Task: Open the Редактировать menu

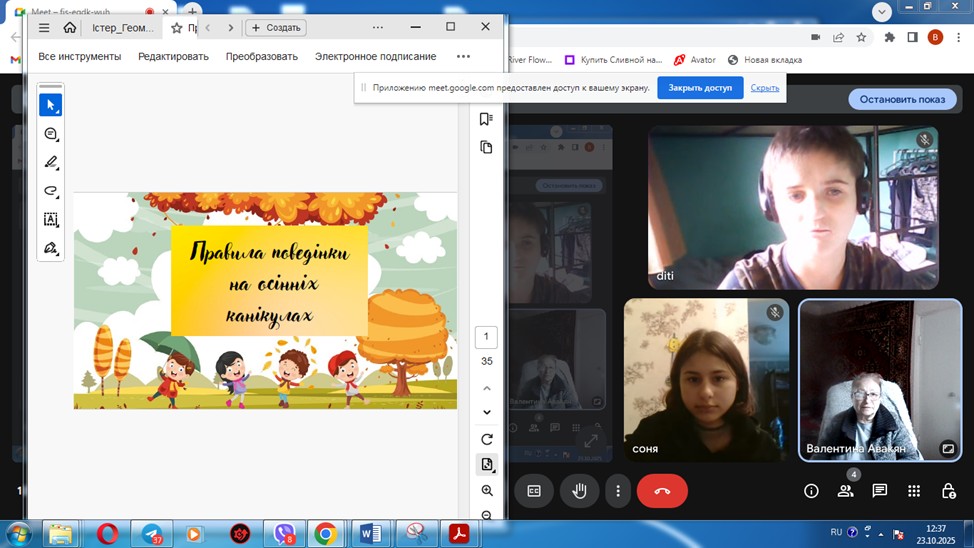Action: tap(173, 57)
